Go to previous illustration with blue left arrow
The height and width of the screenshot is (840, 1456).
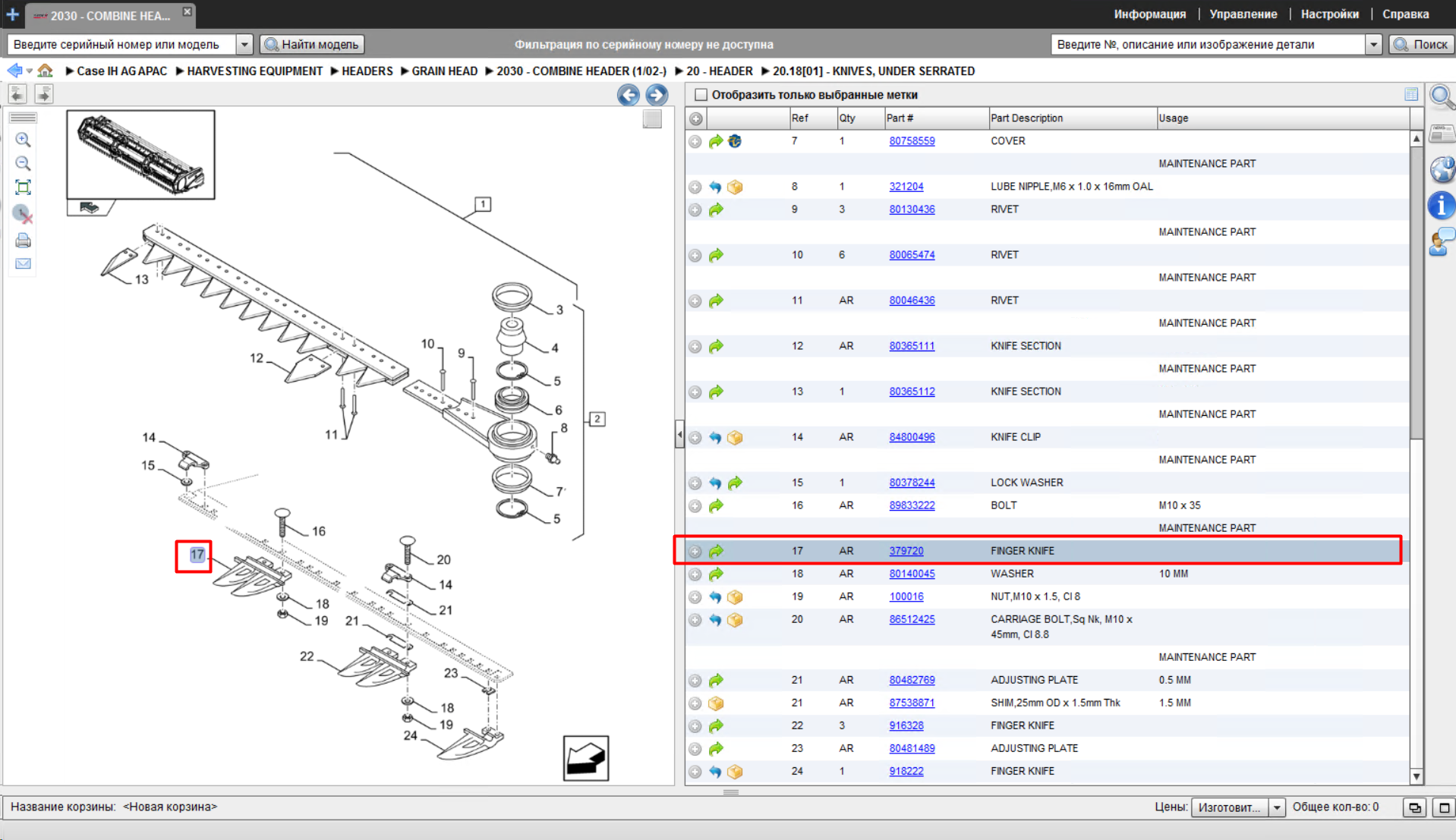click(628, 95)
